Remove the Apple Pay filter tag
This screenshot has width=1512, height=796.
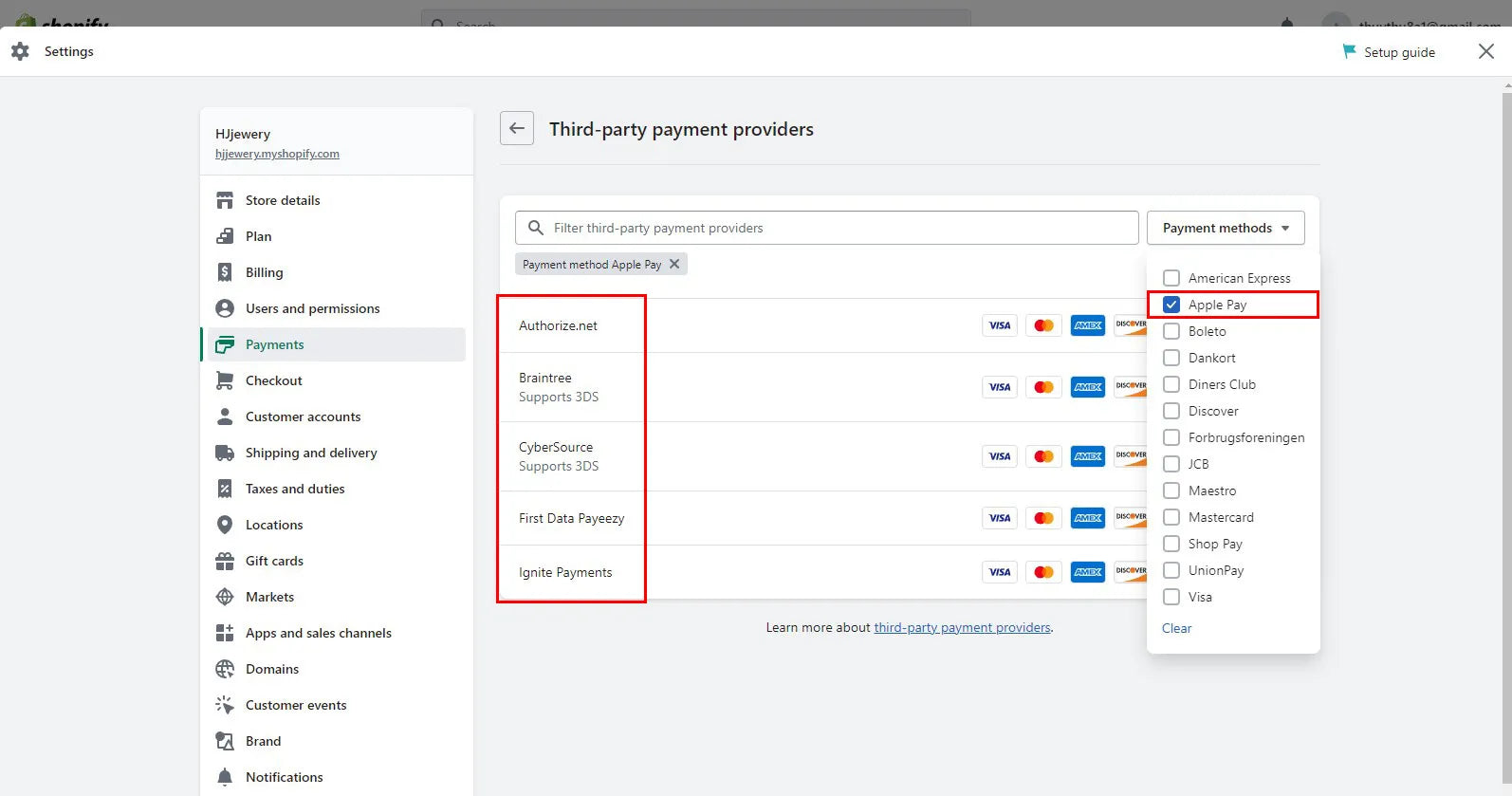click(x=674, y=264)
